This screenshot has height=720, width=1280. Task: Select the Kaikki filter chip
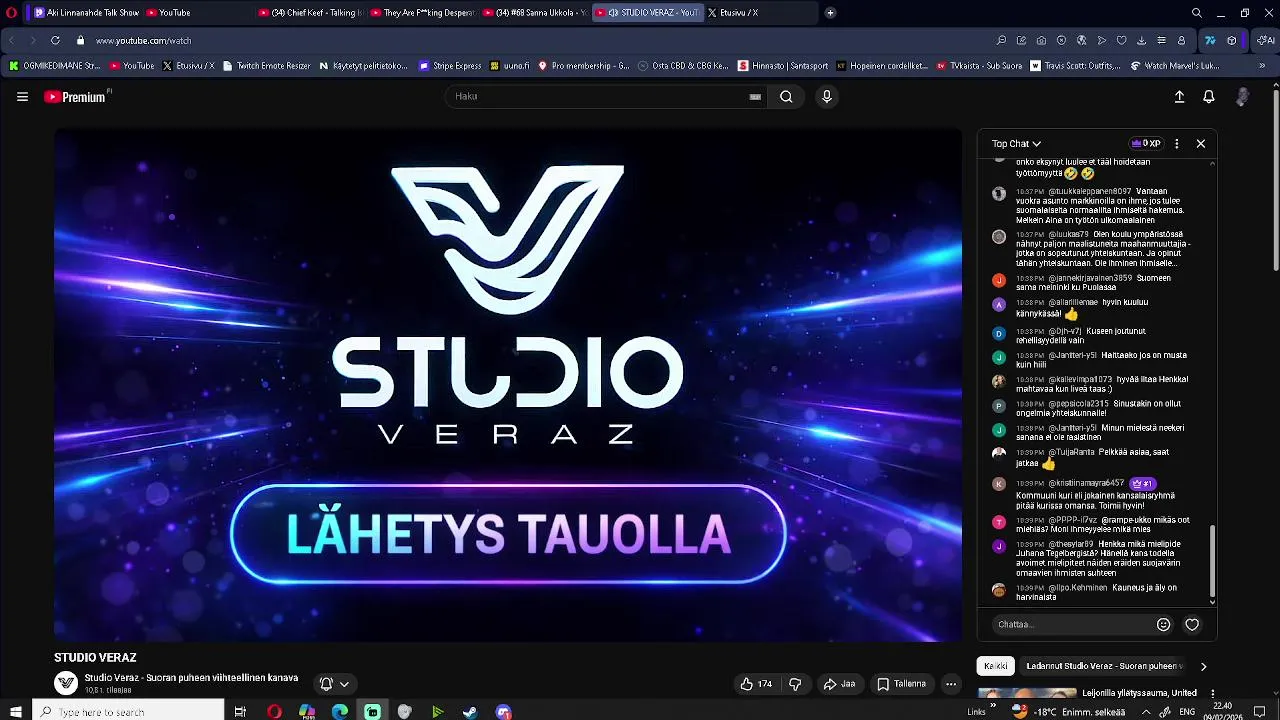(x=996, y=666)
